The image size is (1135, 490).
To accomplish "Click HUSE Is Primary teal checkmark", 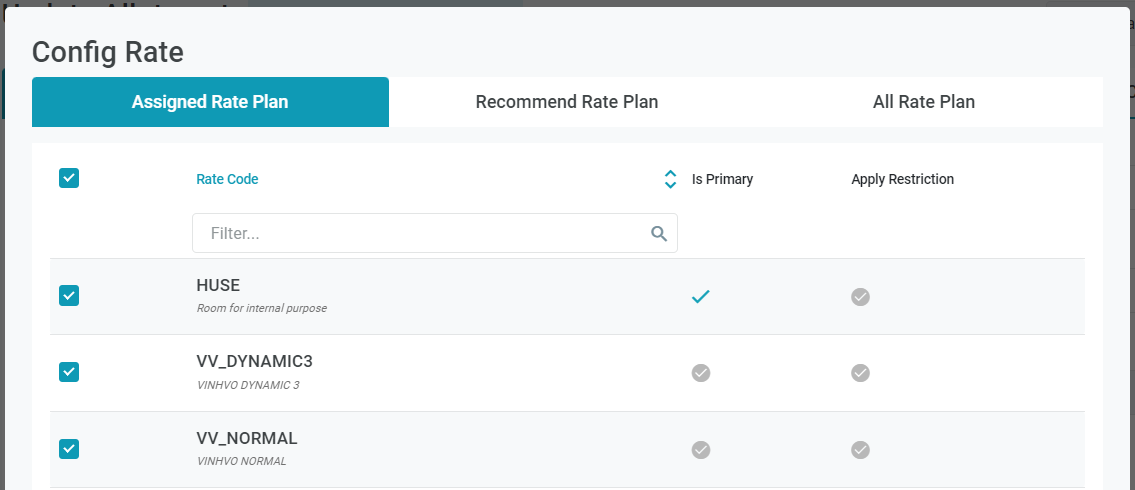I will pyautogui.click(x=701, y=296).
